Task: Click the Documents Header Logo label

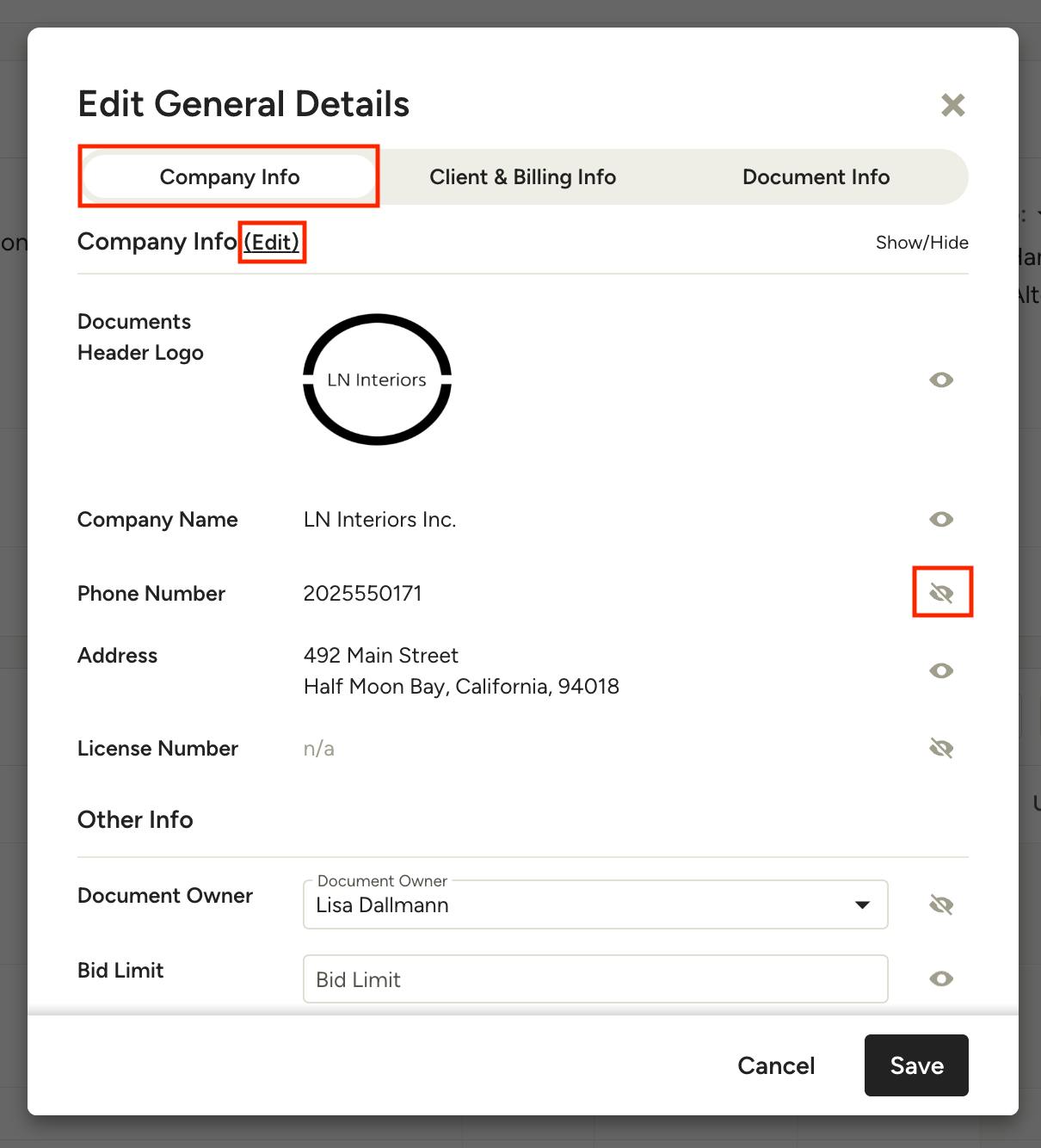Action: click(140, 337)
